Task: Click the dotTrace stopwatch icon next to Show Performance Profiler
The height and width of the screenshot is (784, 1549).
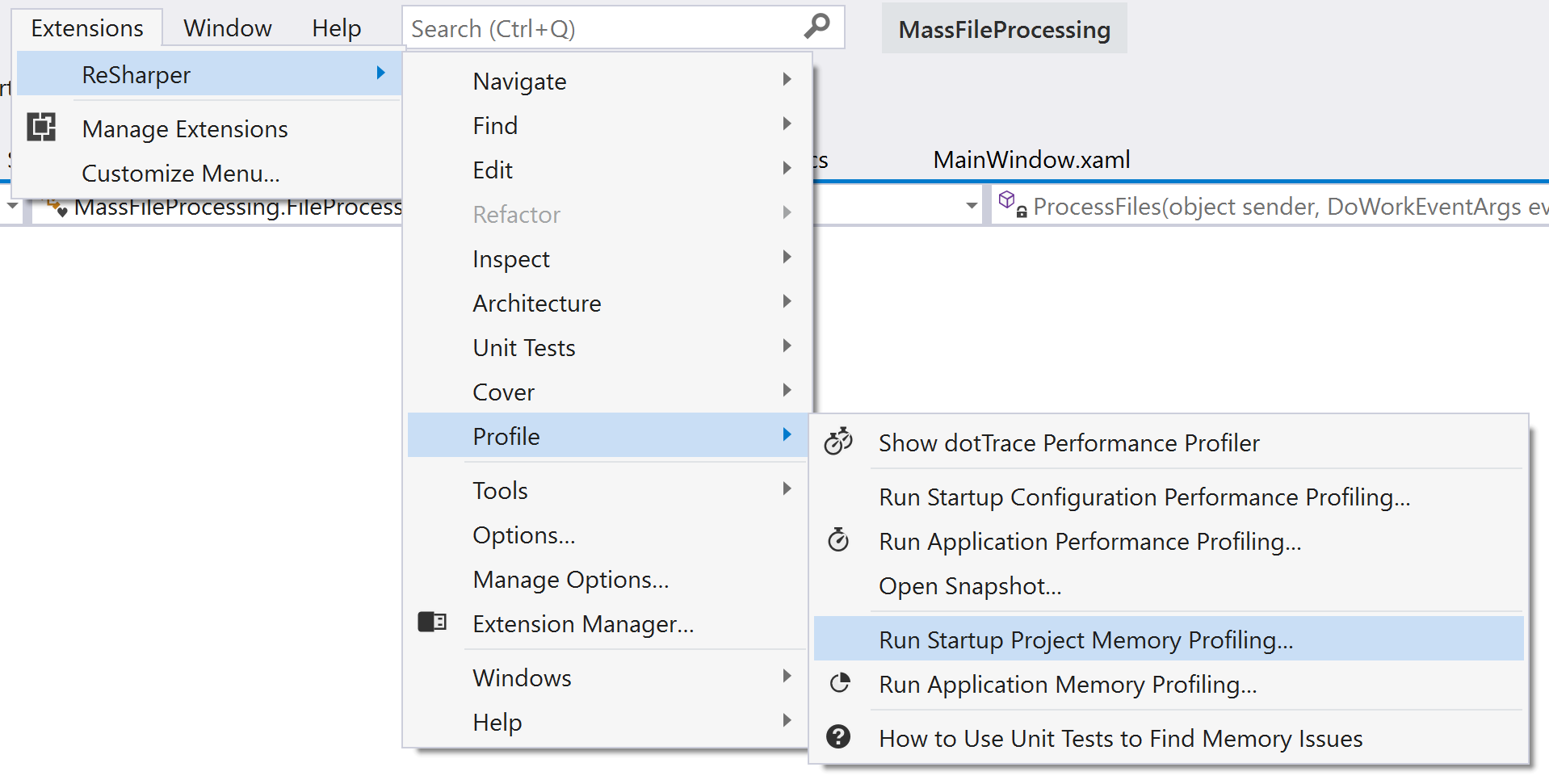Action: click(838, 442)
